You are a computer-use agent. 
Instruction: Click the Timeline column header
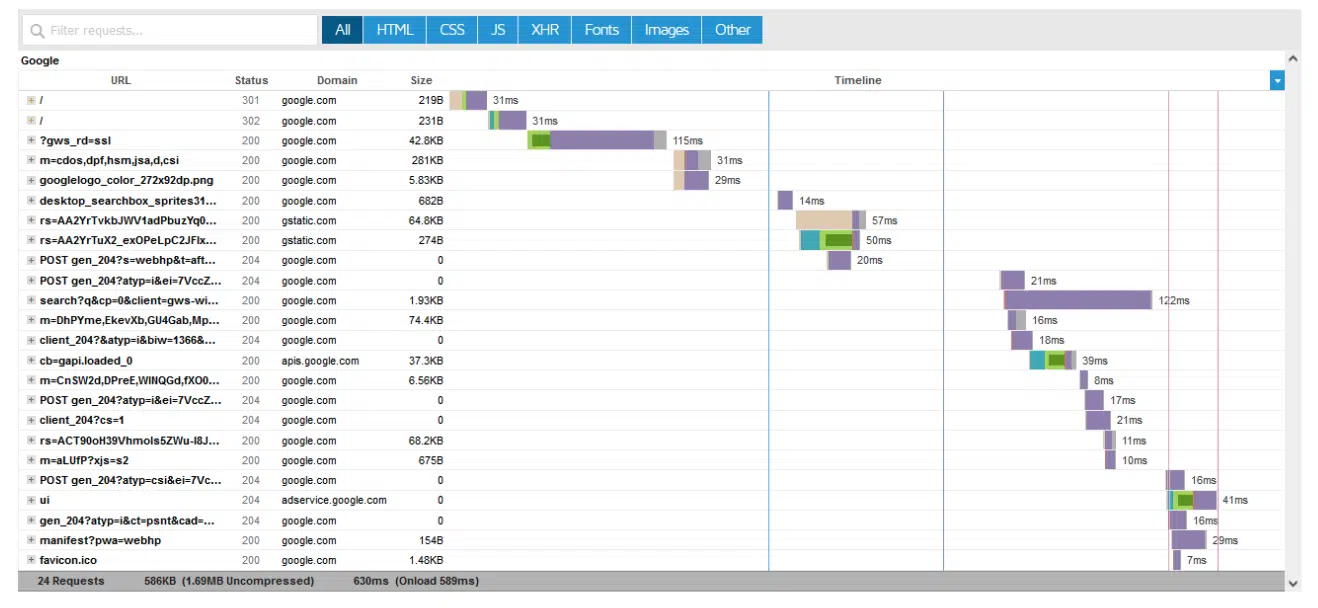pyautogui.click(x=858, y=80)
